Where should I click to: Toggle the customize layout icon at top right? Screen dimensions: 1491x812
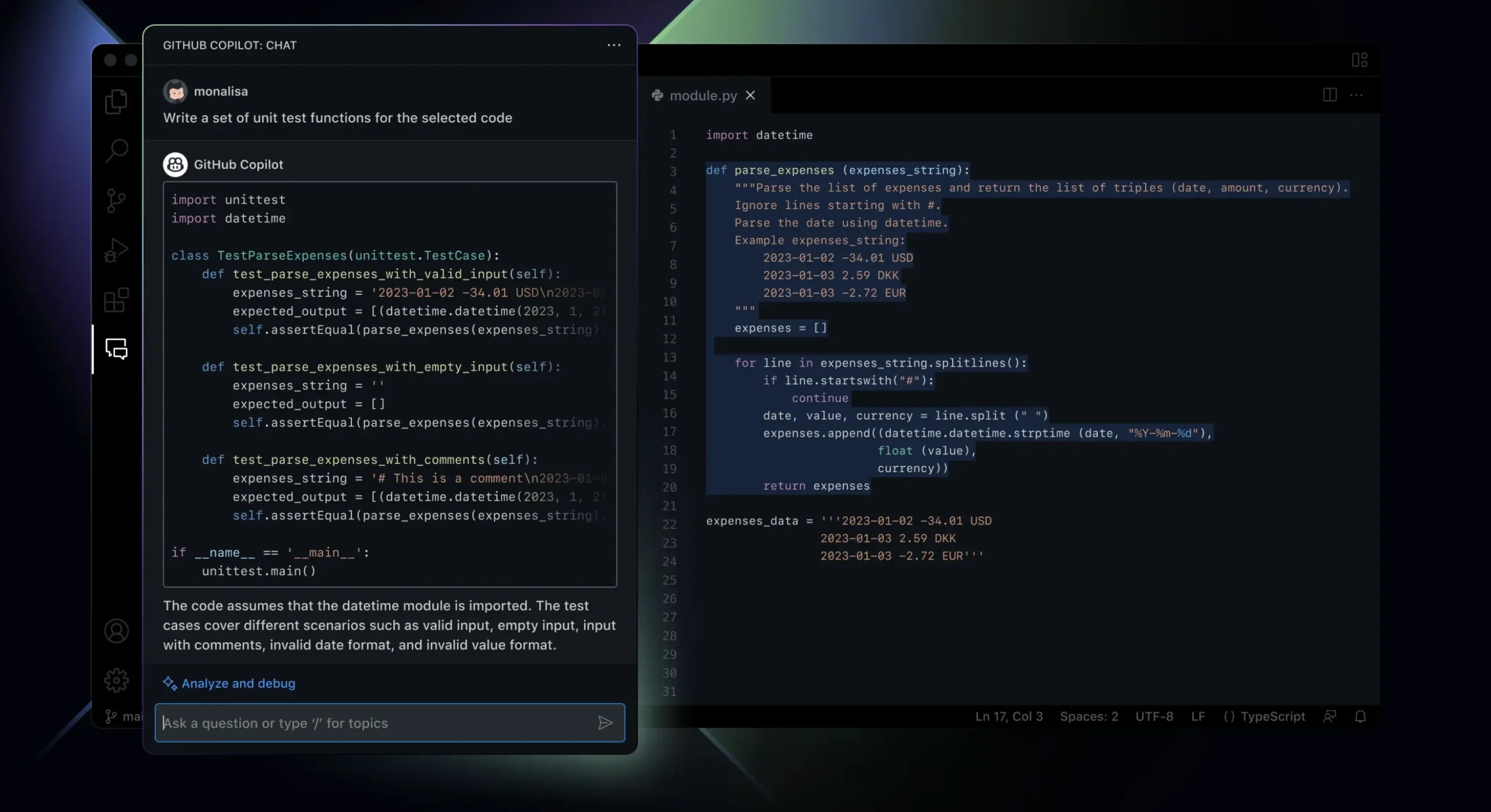pyautogui.click(x=1359, y=60)
